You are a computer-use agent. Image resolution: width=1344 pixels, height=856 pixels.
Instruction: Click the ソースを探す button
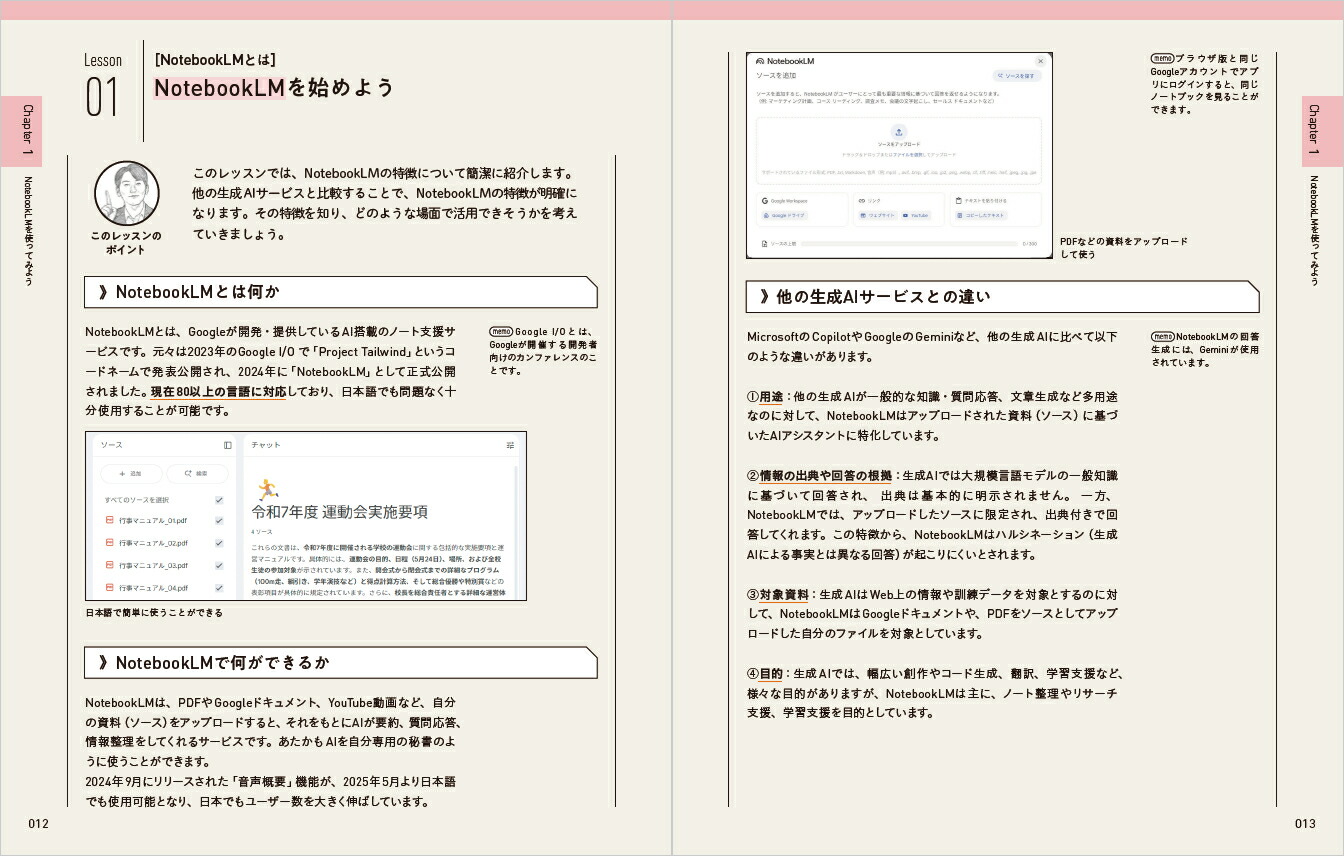1016,75
